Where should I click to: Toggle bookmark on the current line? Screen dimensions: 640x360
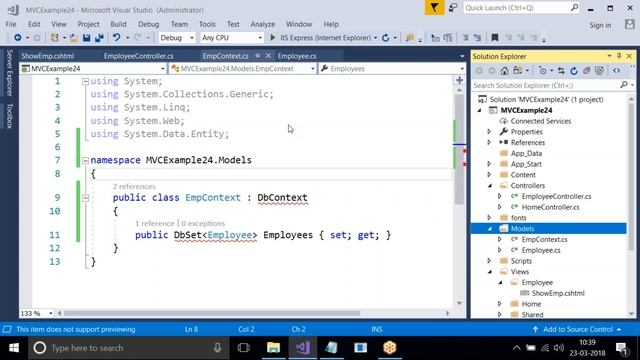(495, 38)
